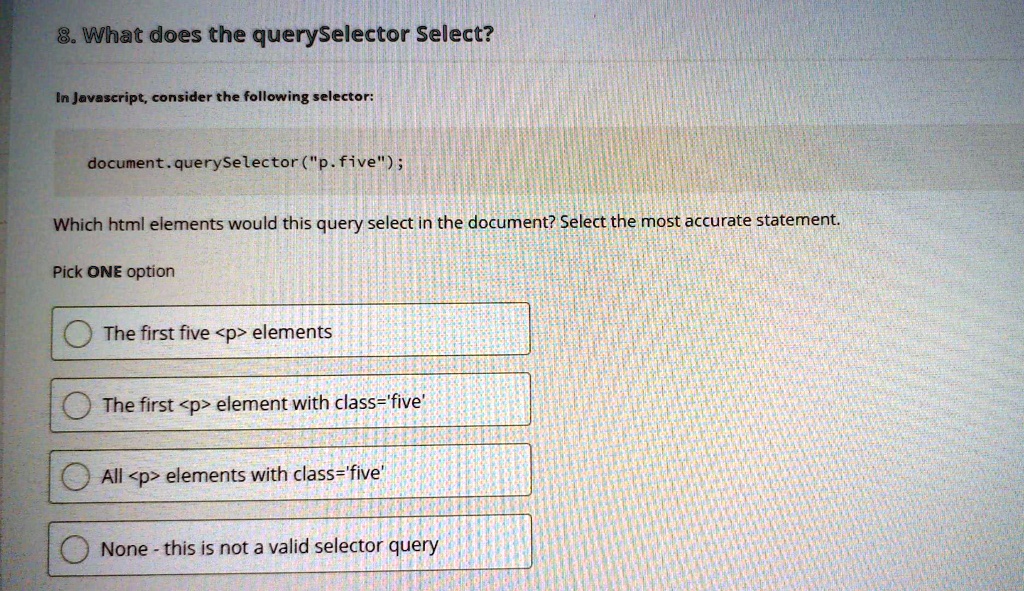The width and height of the screenshot is (1024, 591).
Task: Click the "p.five" string inside the code
Action: click(x=345, y=162)
